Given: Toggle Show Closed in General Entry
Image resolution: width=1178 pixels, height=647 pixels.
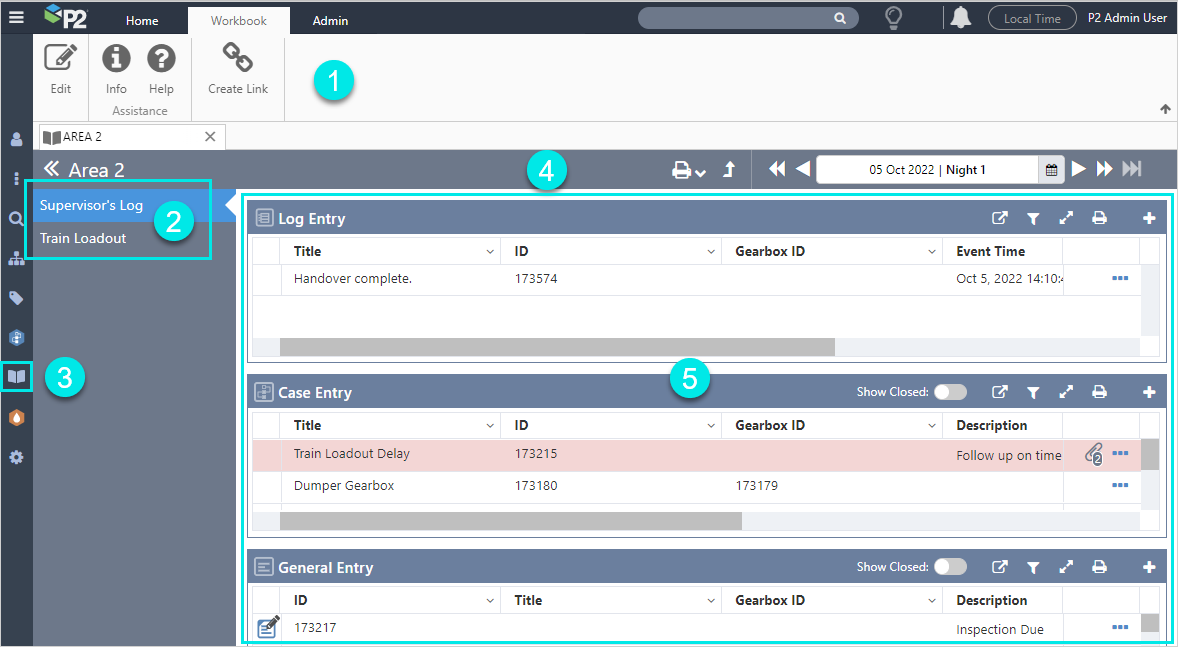Looking at the screenshot, I should (x=950, y=567).
